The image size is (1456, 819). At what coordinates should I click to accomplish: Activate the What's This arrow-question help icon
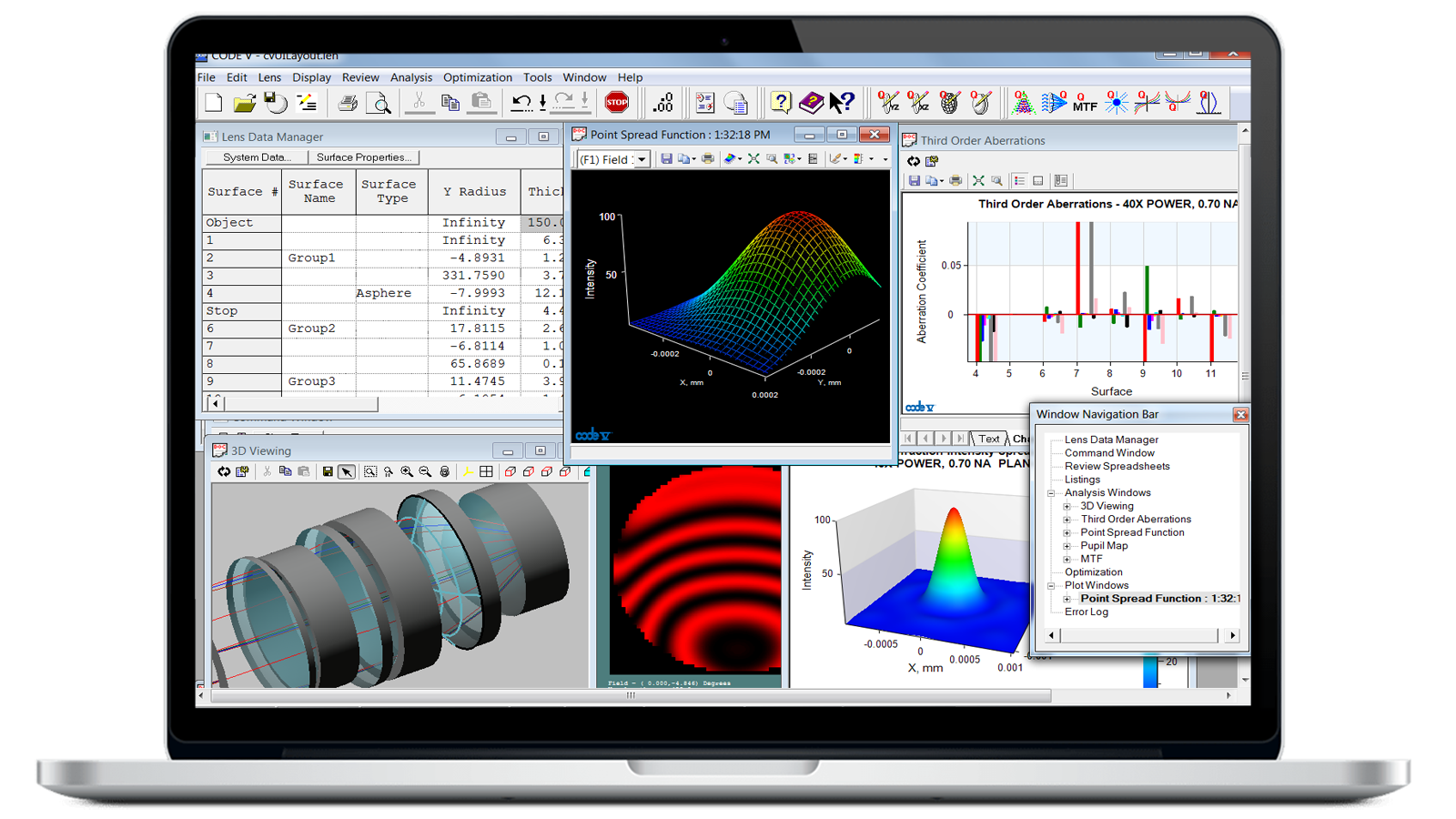[842, 103]
